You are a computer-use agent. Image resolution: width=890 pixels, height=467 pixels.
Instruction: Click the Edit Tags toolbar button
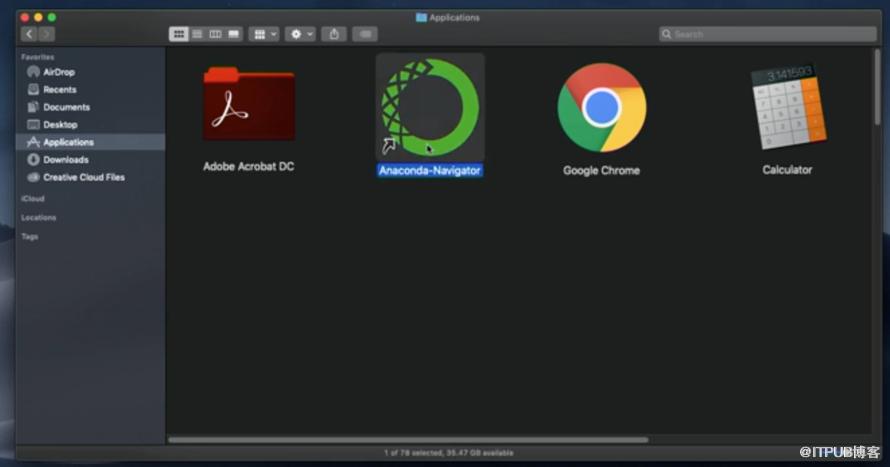(365, 34)
